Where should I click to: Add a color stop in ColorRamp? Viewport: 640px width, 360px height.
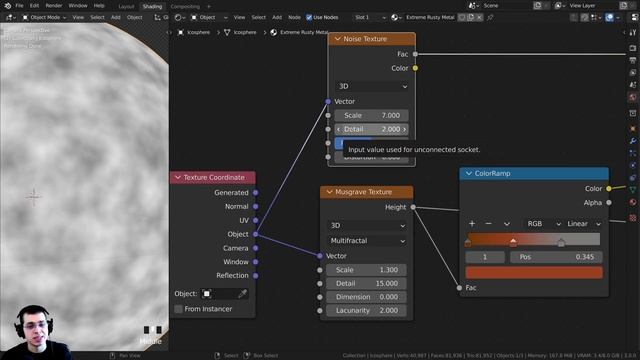click(x=472, y=224)
